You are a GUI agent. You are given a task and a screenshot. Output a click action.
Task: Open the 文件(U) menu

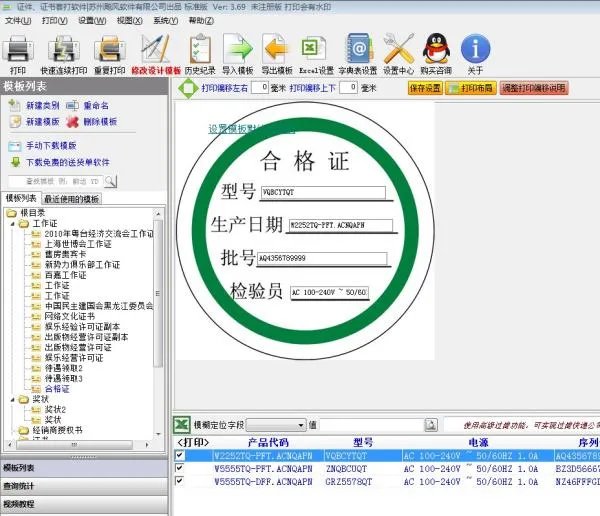pyautogui.click(x=18, y=21)
